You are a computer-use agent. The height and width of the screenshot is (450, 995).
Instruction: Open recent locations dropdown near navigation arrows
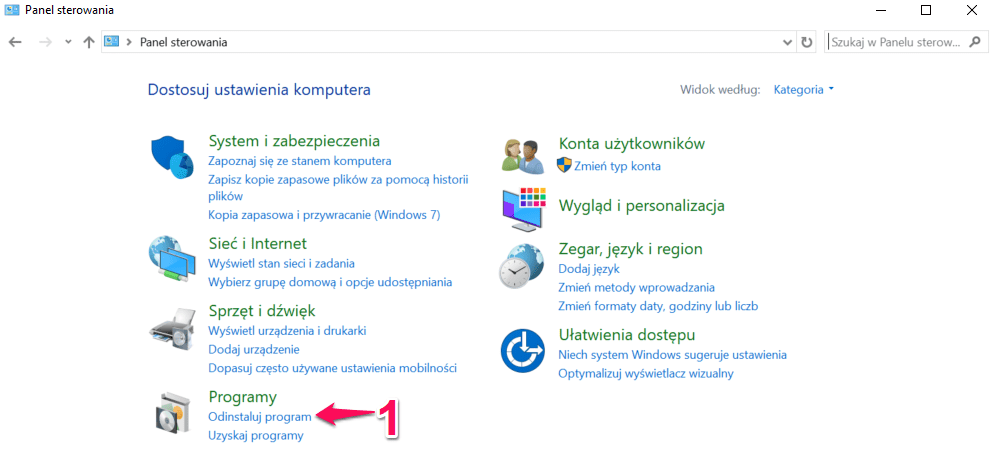point(68,42)
